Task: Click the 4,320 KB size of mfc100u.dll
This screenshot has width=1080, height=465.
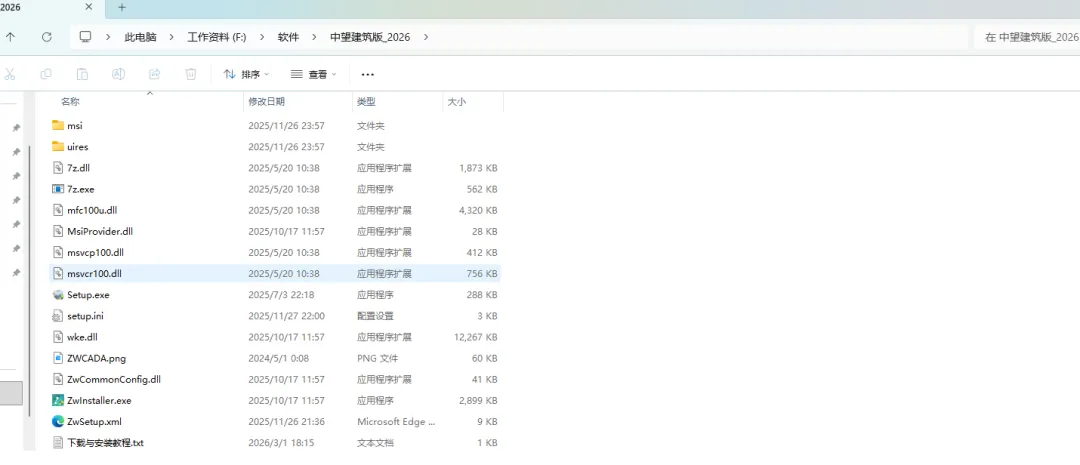Action: pyautogui.click(x=478, y=210)
